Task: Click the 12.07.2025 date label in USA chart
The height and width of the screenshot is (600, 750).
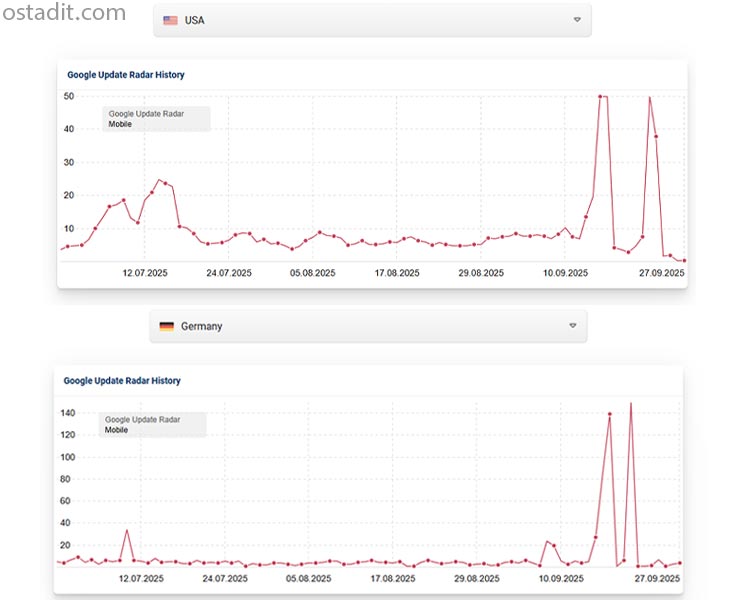Action: pos(145,272)
